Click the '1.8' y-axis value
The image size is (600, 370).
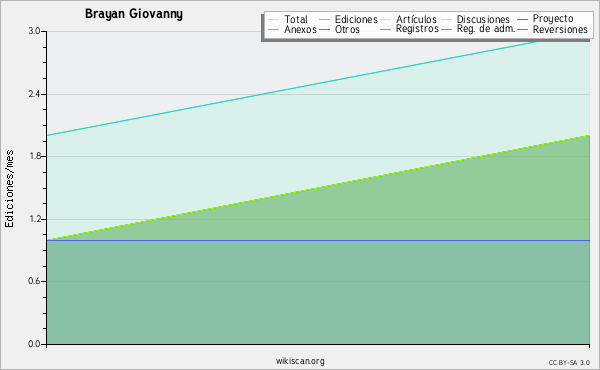[x=34, y=156]
